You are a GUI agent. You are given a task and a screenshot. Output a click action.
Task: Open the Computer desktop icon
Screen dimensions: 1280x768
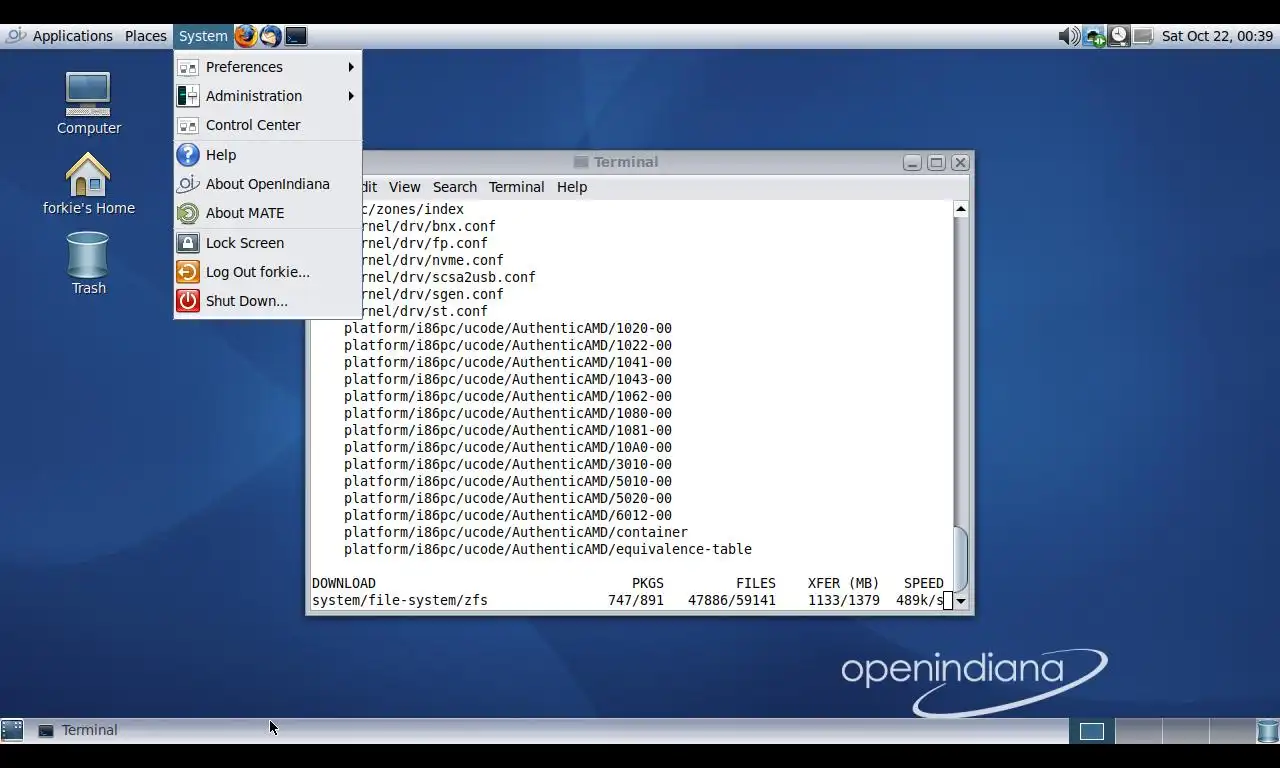tap(88, 103)
